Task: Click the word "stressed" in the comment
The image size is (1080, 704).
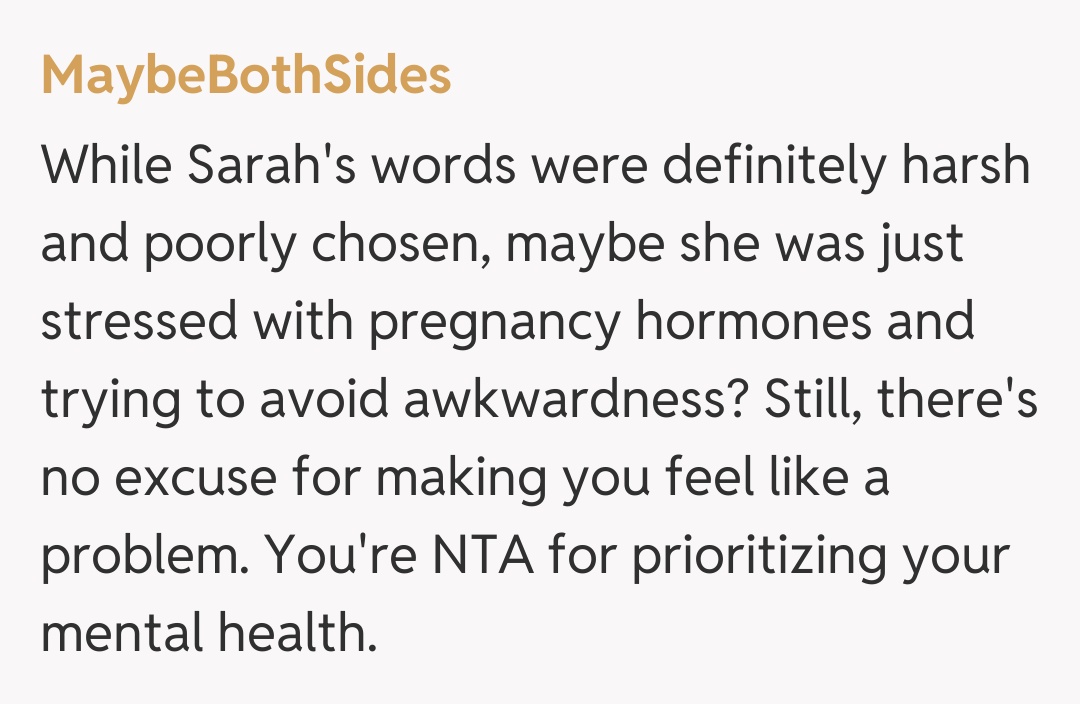Action: click(138, 323)
